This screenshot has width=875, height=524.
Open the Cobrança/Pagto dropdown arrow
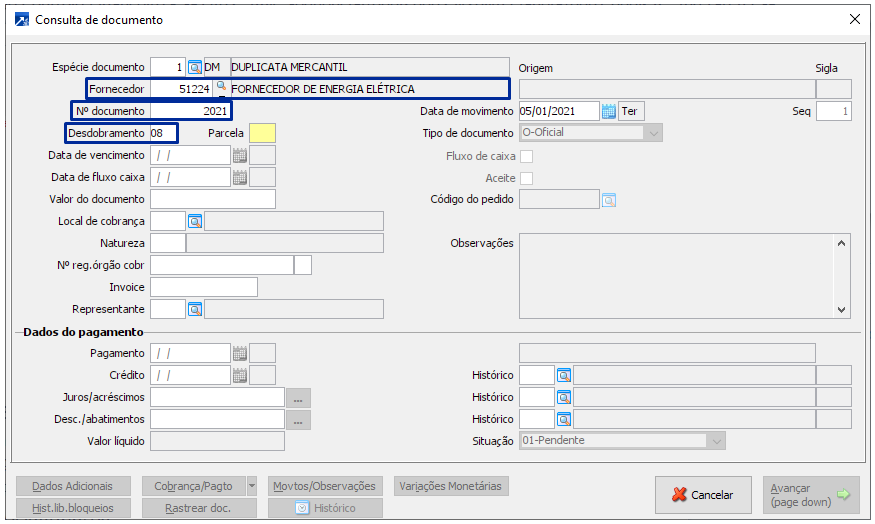tap(251, 486)
